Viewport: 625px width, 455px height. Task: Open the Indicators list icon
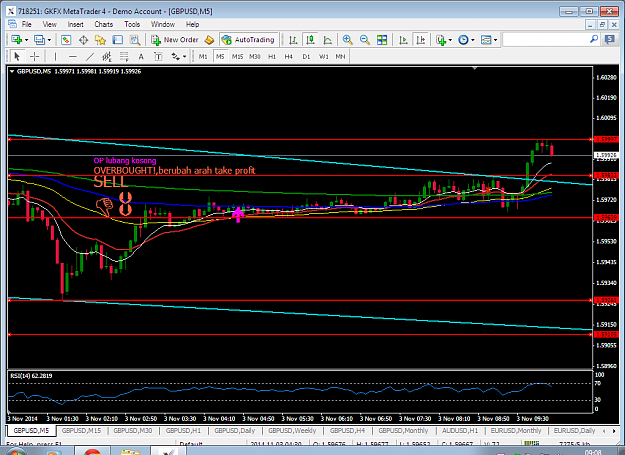point(440,40)
